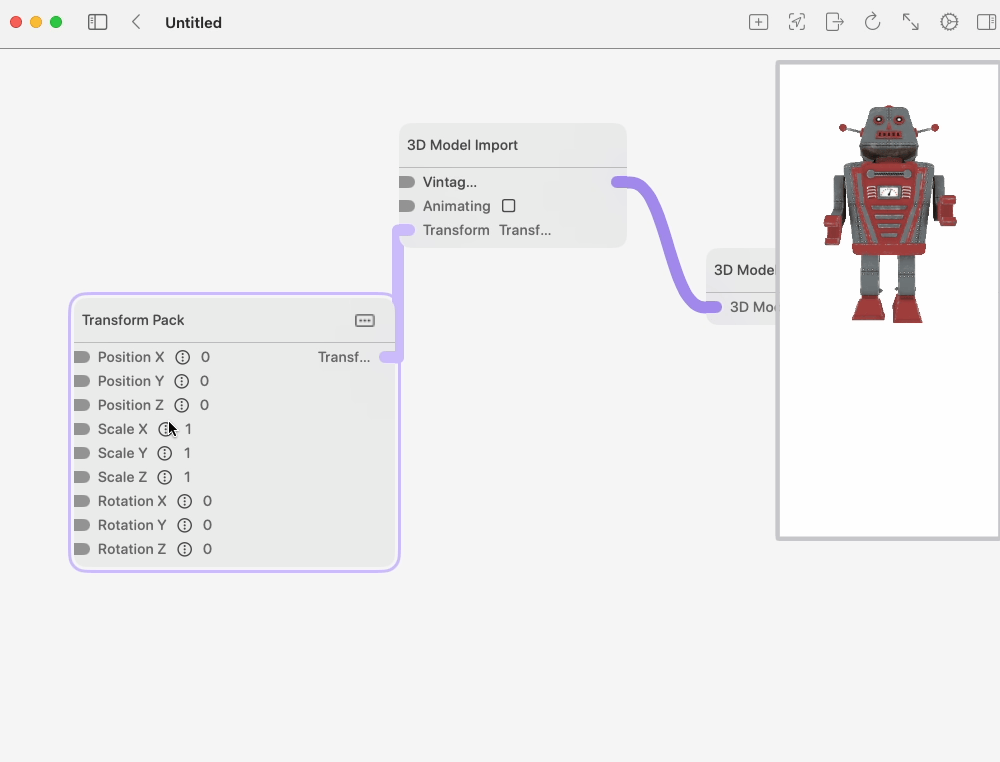
Task: Click the add node plus icon
Action: [758, 22]
